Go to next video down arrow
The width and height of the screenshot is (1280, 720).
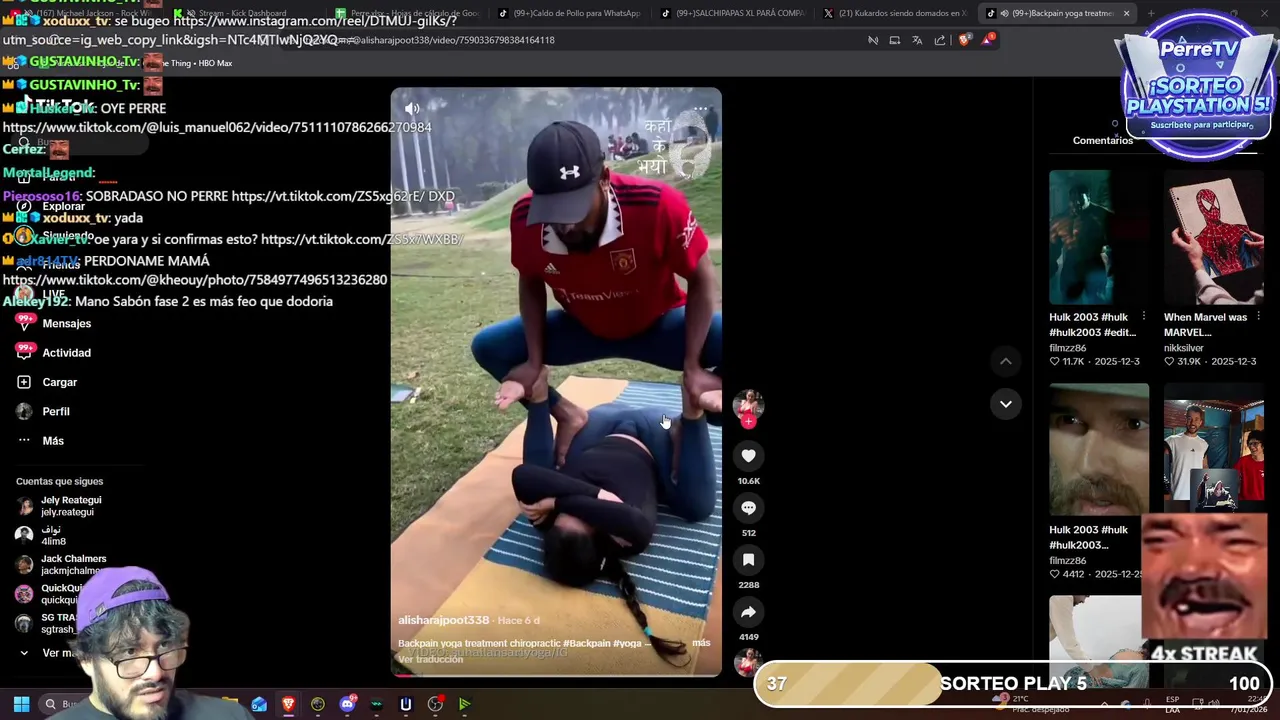tap(1006, 404)
